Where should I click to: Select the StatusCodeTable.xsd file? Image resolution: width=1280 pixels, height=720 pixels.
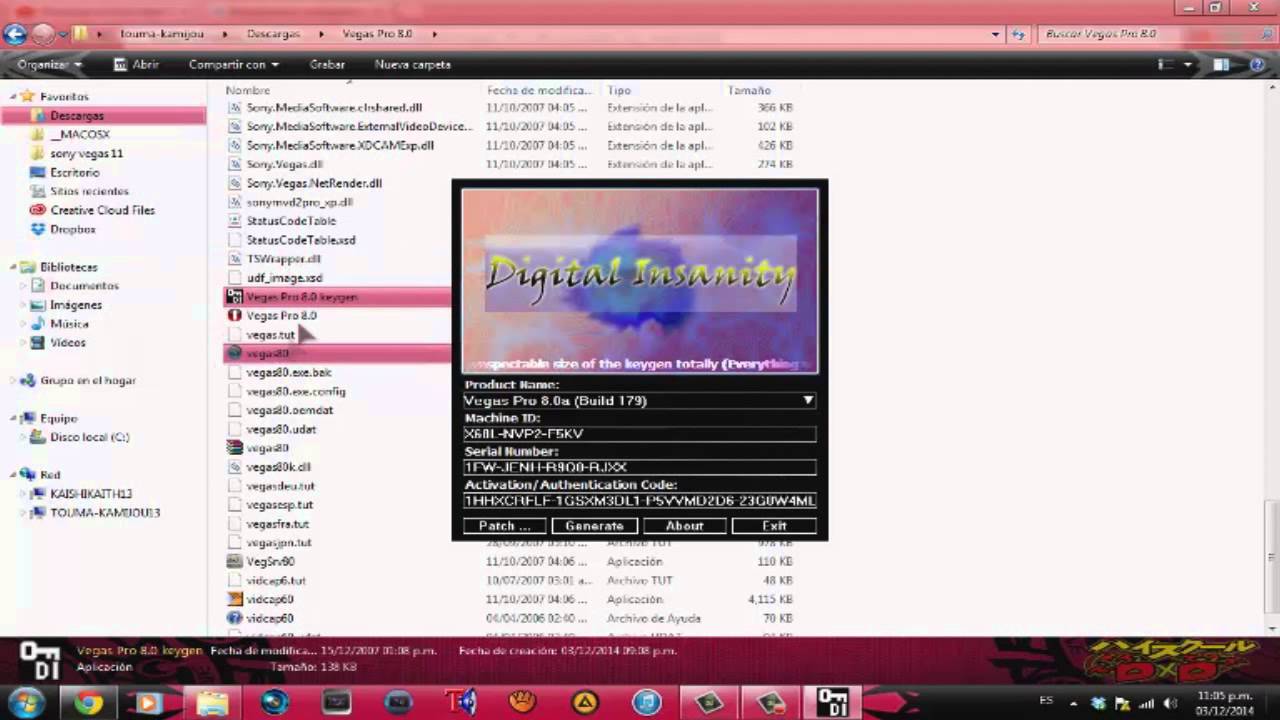click(x=300, y=240)
